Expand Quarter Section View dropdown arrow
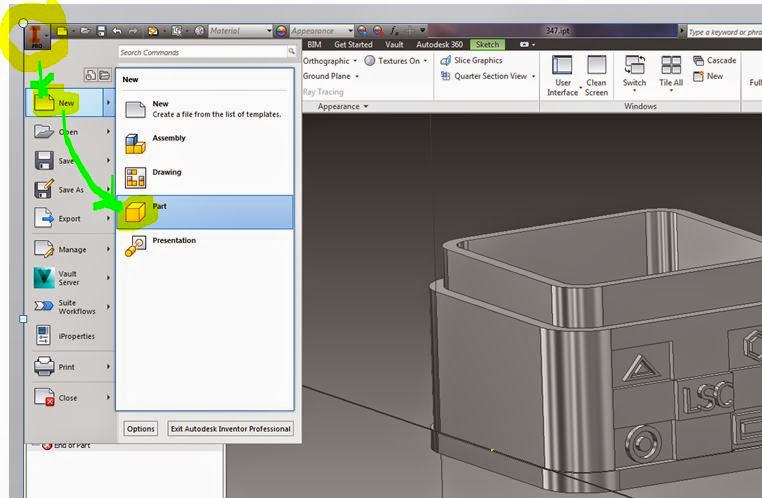This screenshot has width=762, height=498. pos(534,76)
